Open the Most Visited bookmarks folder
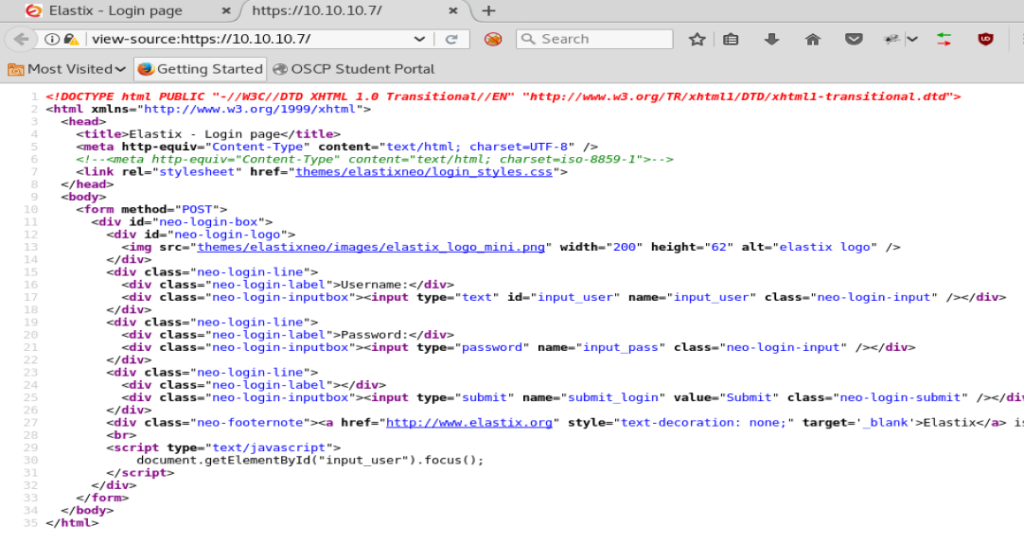 [67, 69]
